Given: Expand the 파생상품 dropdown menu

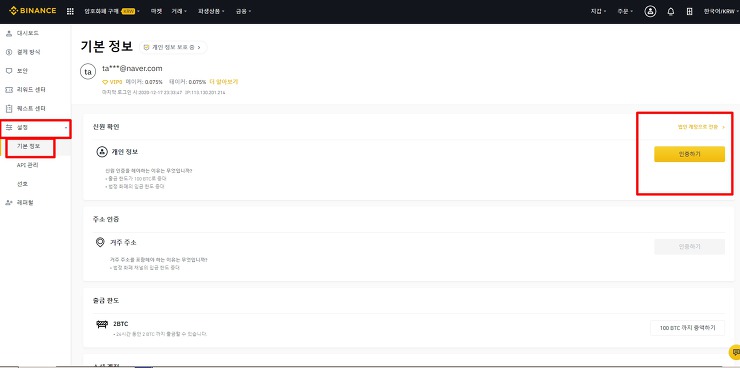Looking at the screenshot, I should pos(211,11).
